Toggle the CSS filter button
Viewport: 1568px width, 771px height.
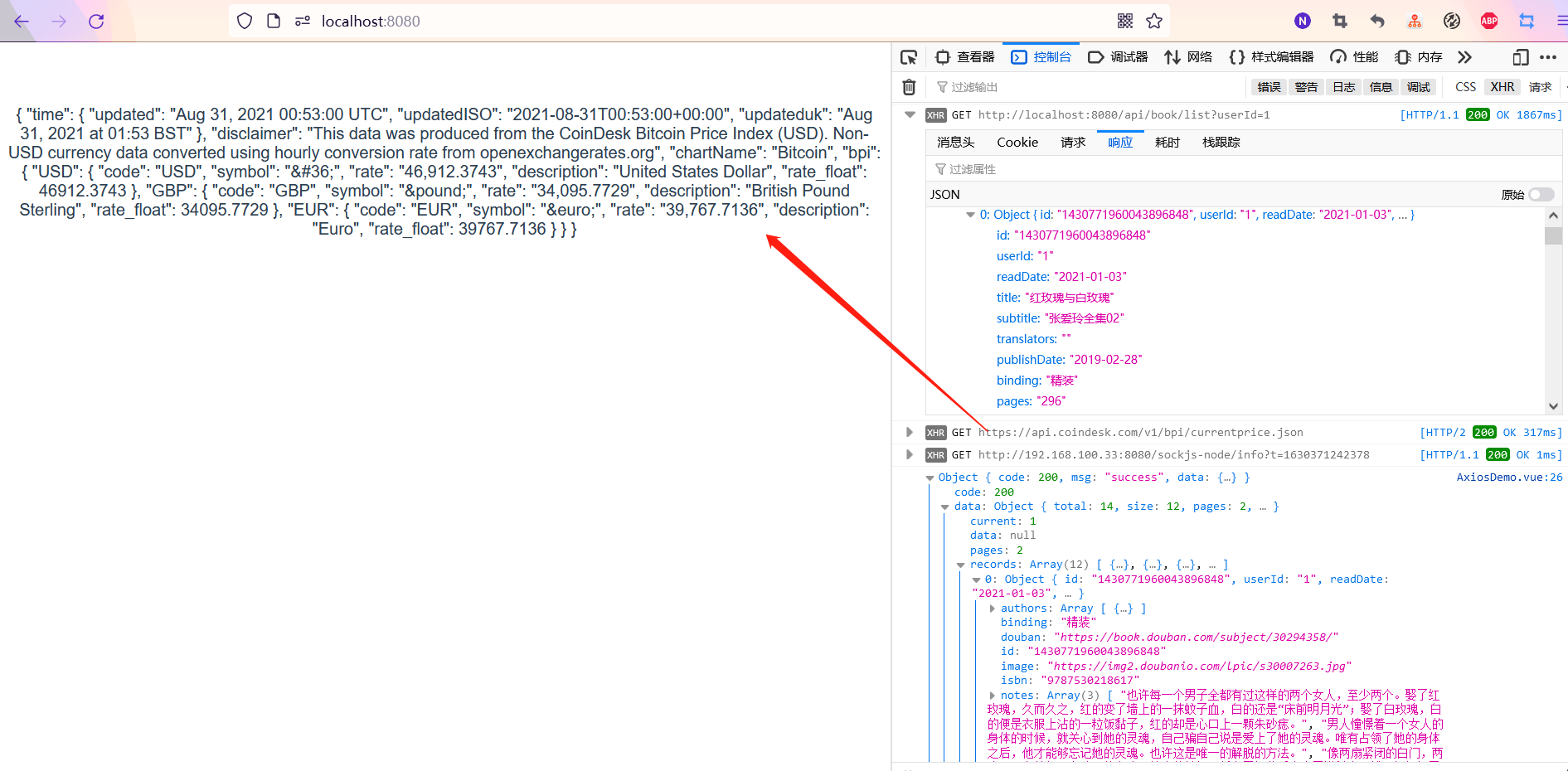pos(1465,87)
